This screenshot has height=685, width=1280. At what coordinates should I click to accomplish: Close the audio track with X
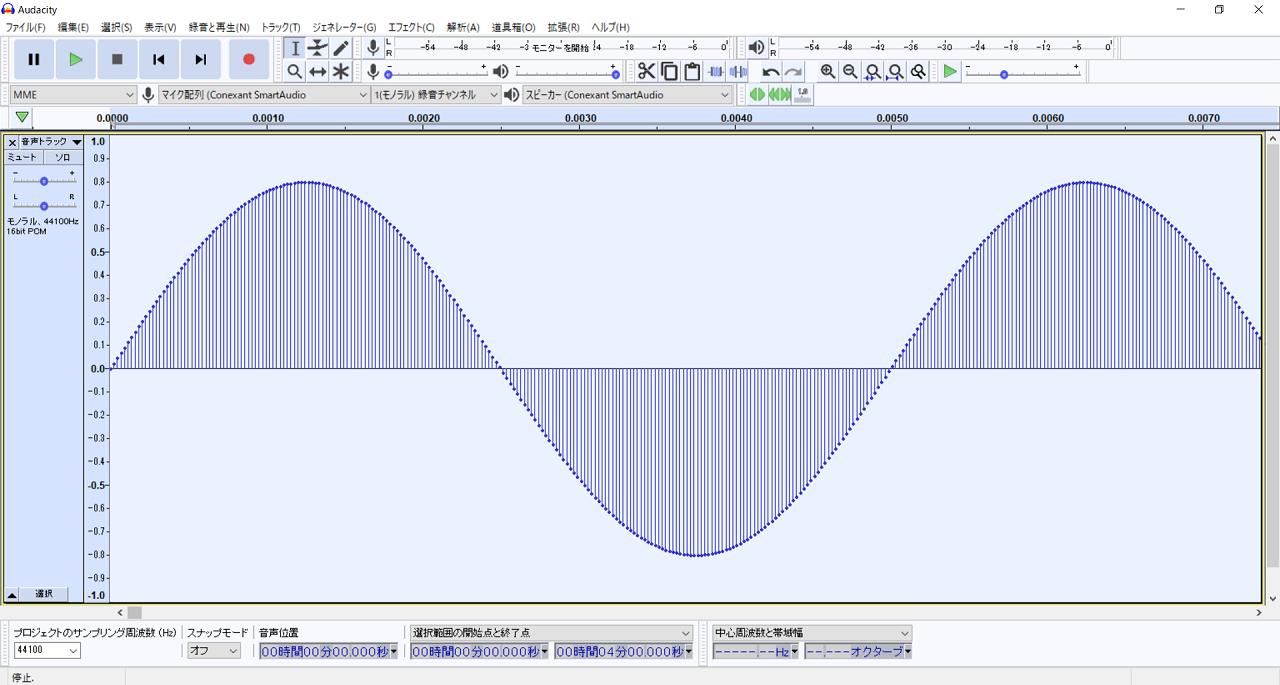click(12, 142)
